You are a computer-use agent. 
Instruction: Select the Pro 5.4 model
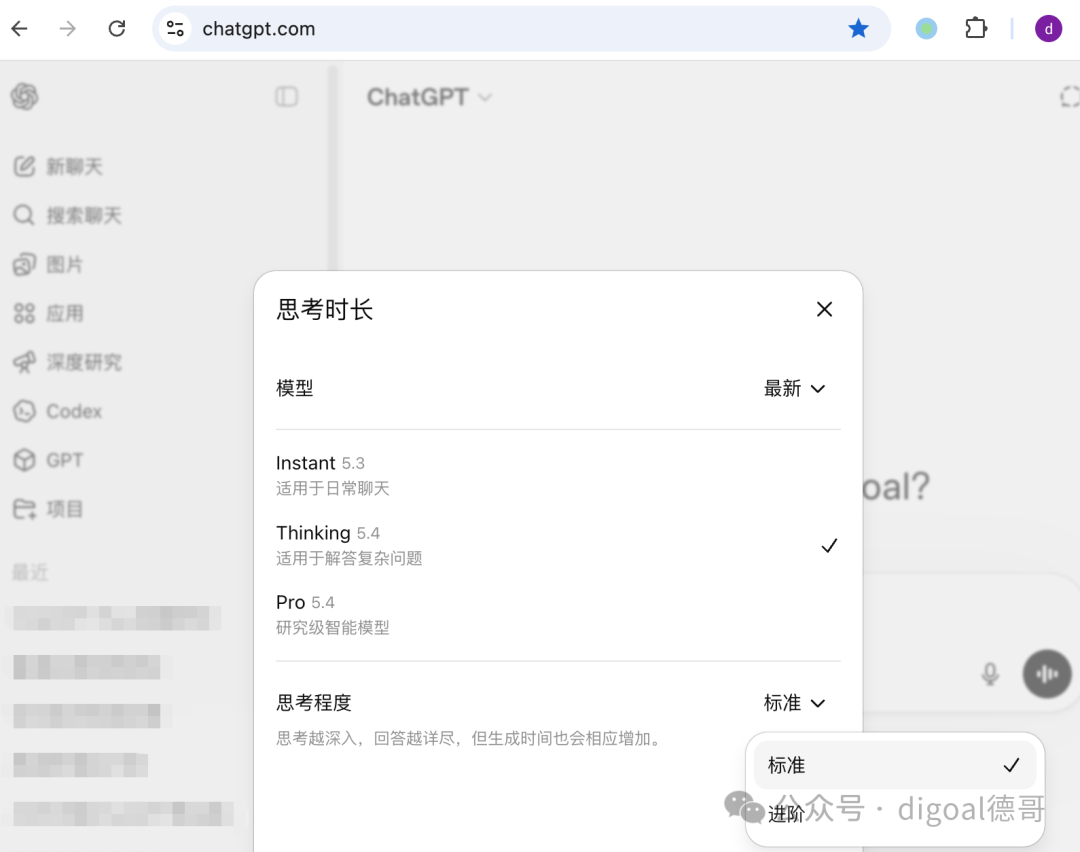558,614
